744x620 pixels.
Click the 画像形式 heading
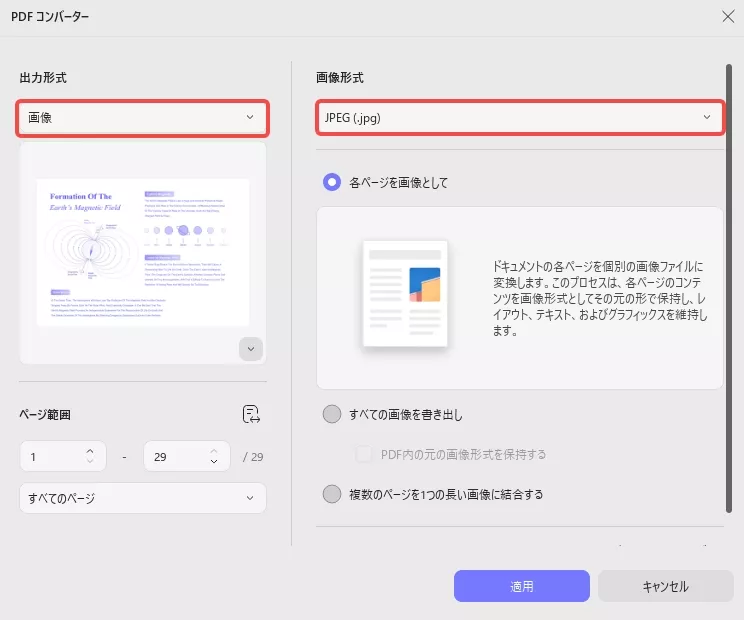[x=340, y=77]
